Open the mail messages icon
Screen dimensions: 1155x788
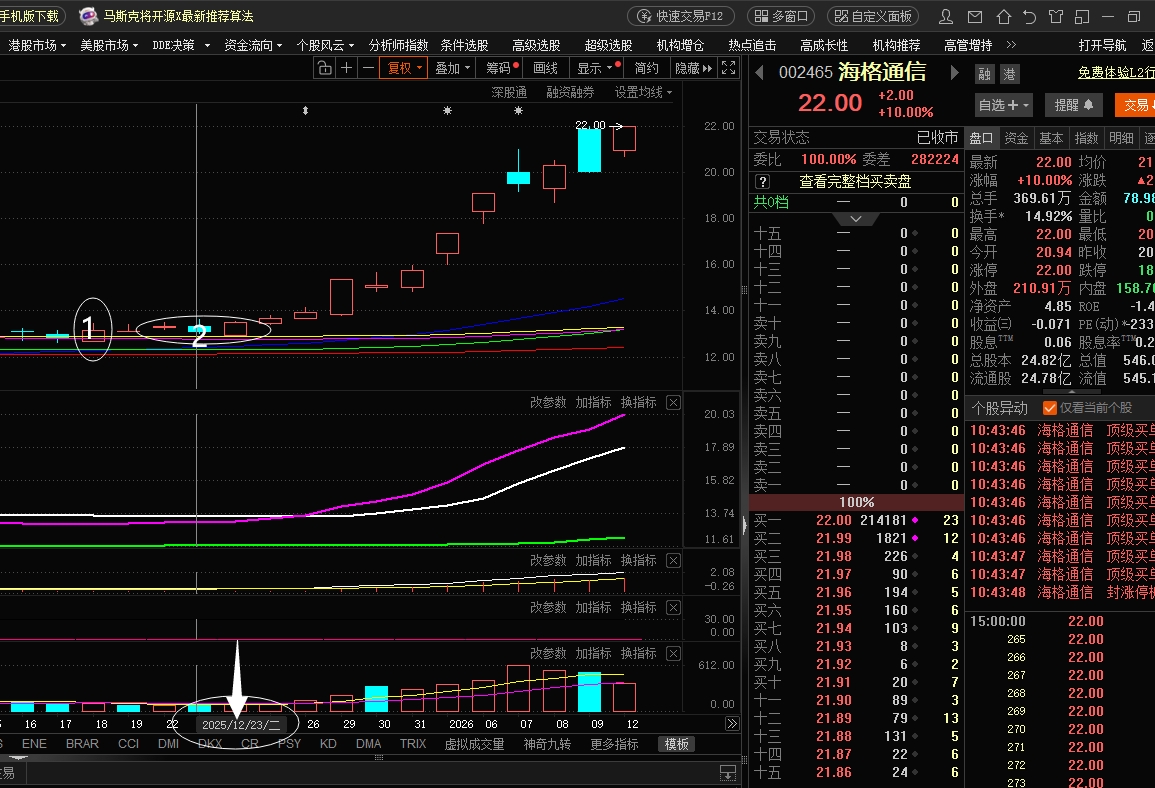975,16
